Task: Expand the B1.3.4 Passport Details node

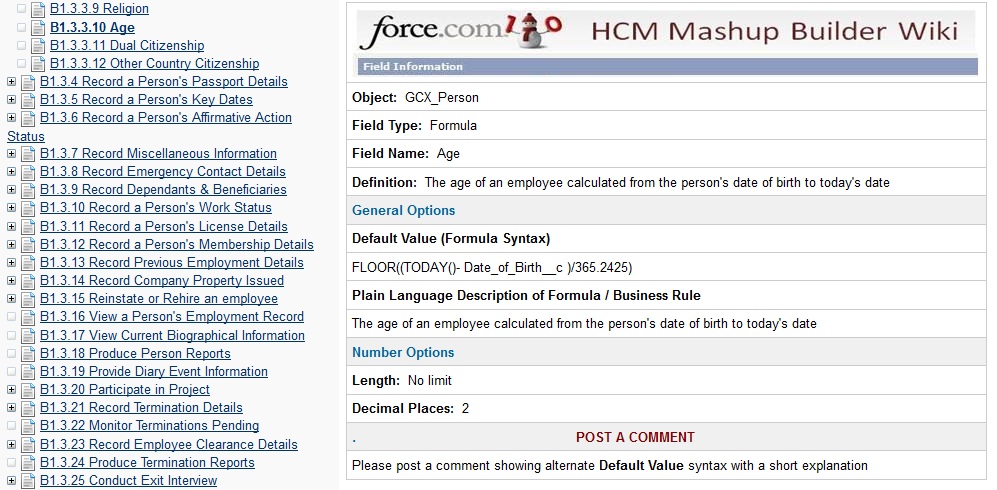Action: [11, 82]
